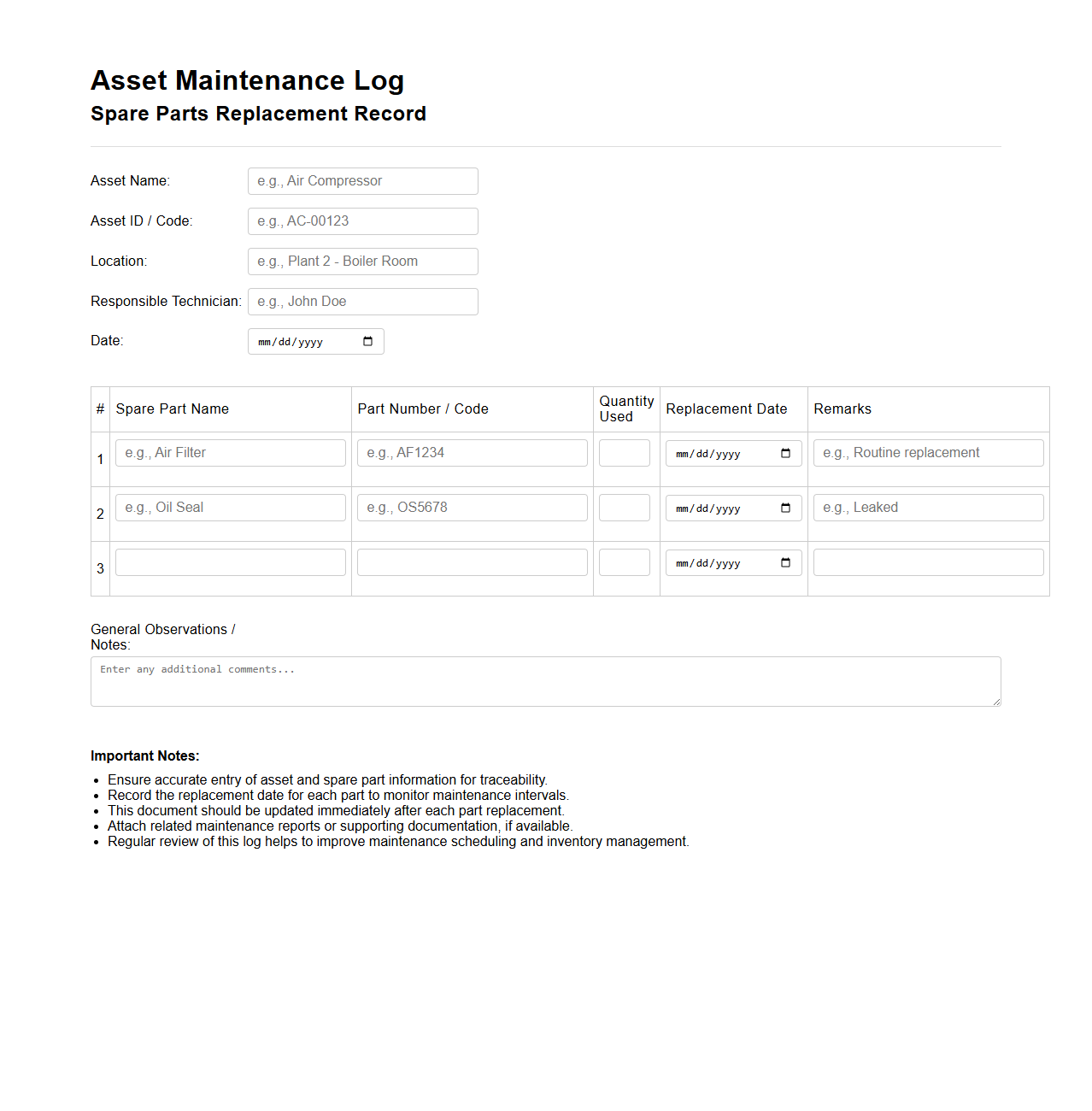Open calendar icon for row 2 Replacement Date

785,508
